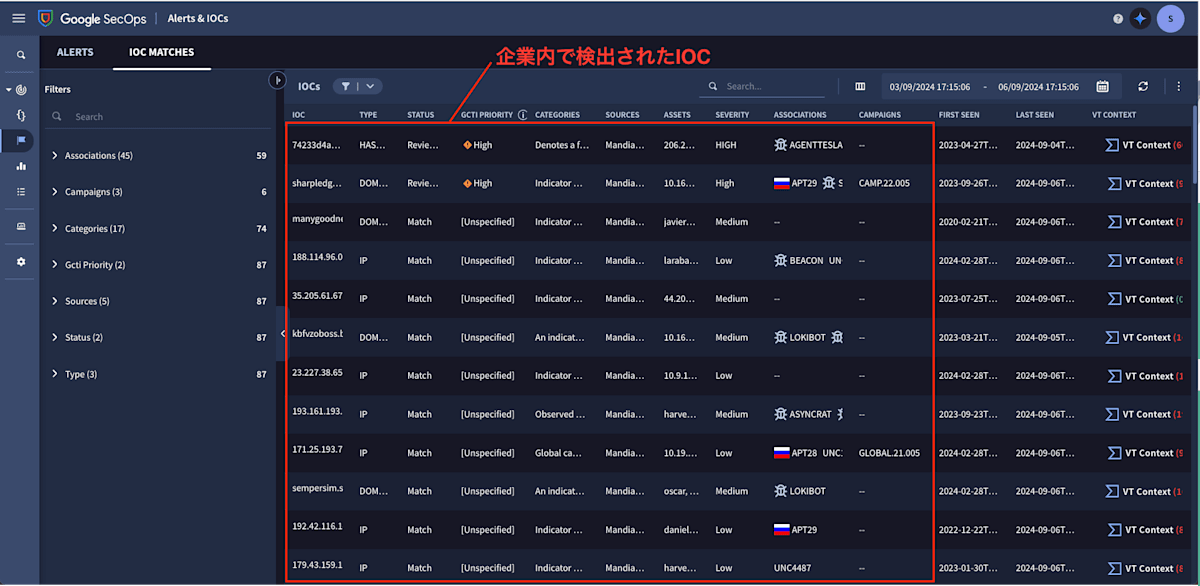This screenshot has height=586, width=1200.
Task: Open the calendar date picker icon
Action: pos(1102,87)
